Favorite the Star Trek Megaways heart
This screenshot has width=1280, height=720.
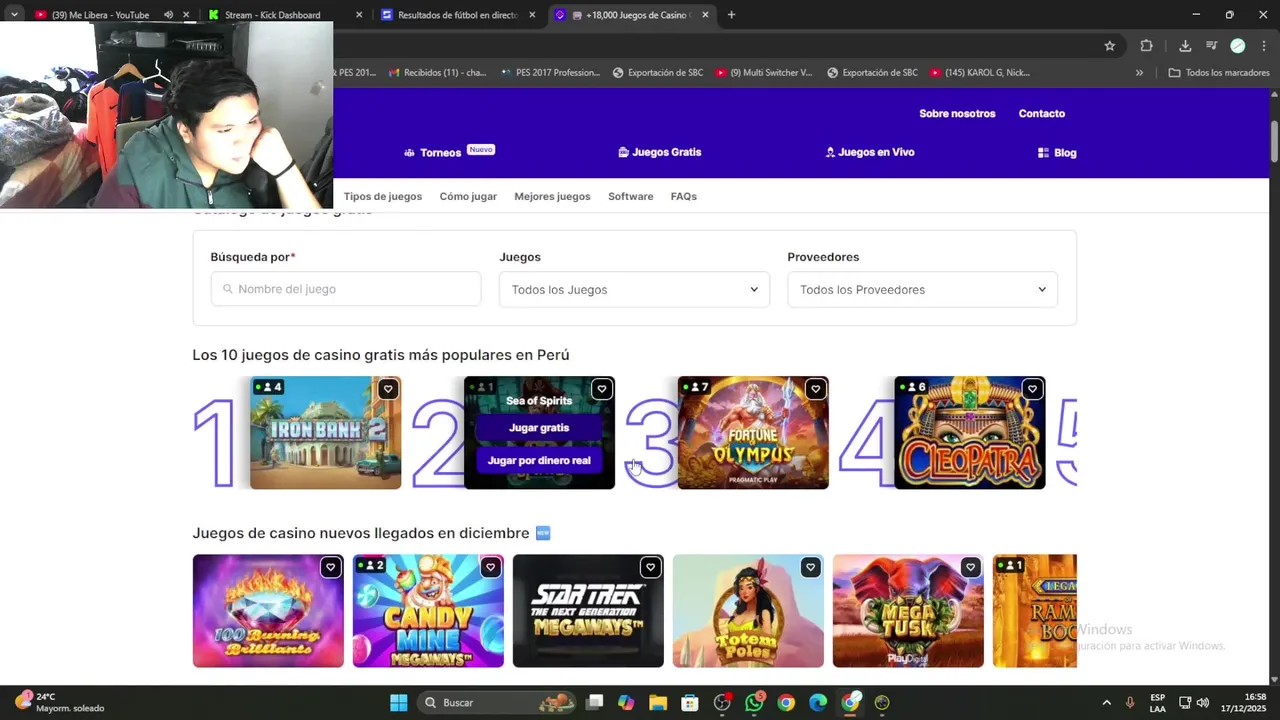(x=650, y=567)
